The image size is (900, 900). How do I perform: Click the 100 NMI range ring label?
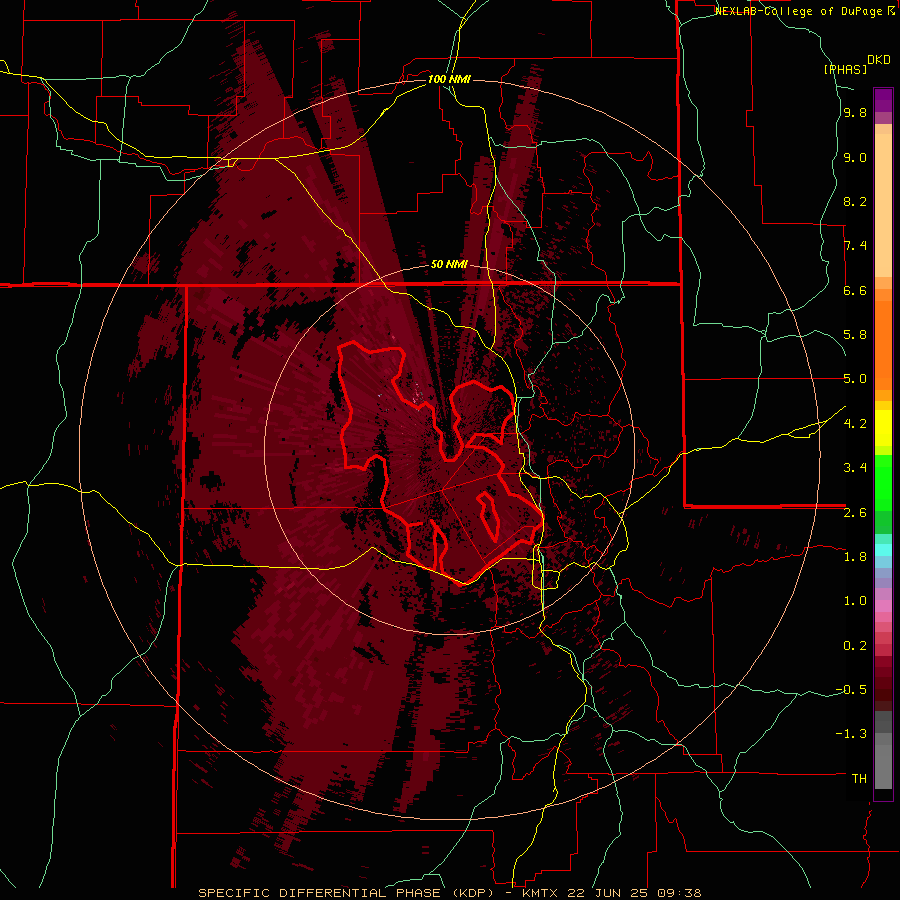[449, 79]
